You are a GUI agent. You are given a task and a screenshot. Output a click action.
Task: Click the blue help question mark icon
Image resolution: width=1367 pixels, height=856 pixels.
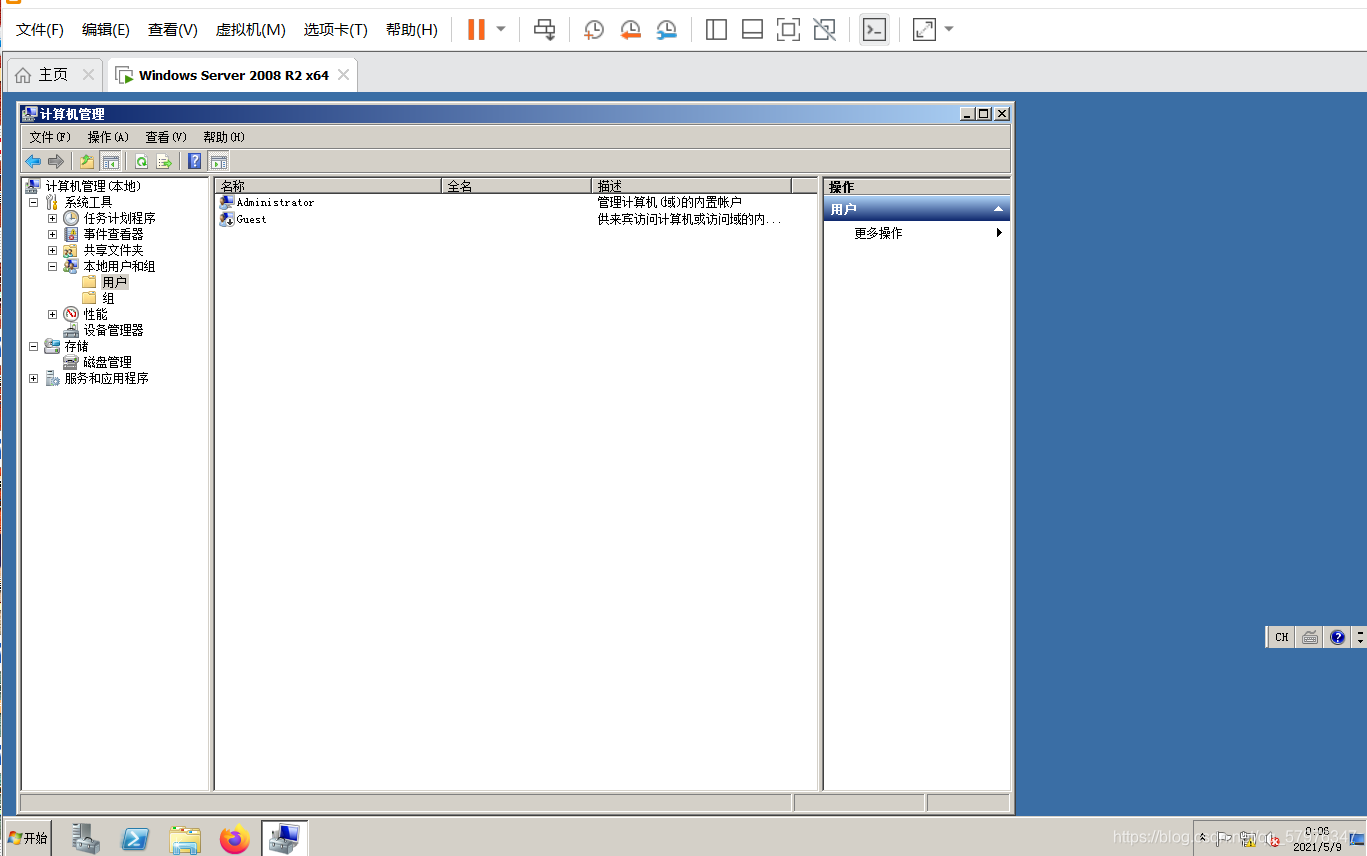click(x=195, y=161)
